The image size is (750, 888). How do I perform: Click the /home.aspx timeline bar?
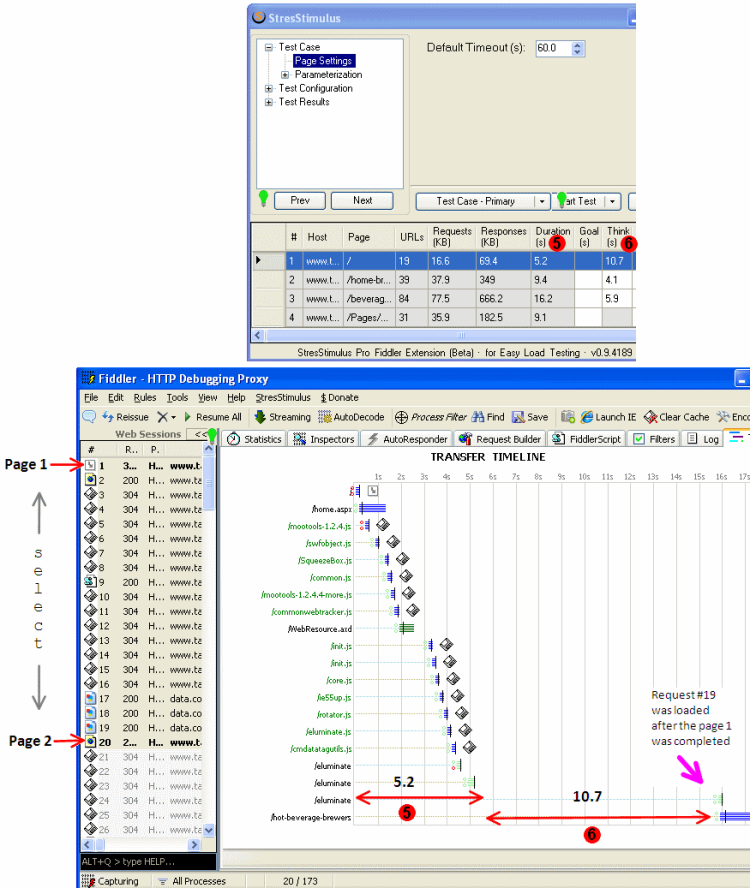(373, 509)
